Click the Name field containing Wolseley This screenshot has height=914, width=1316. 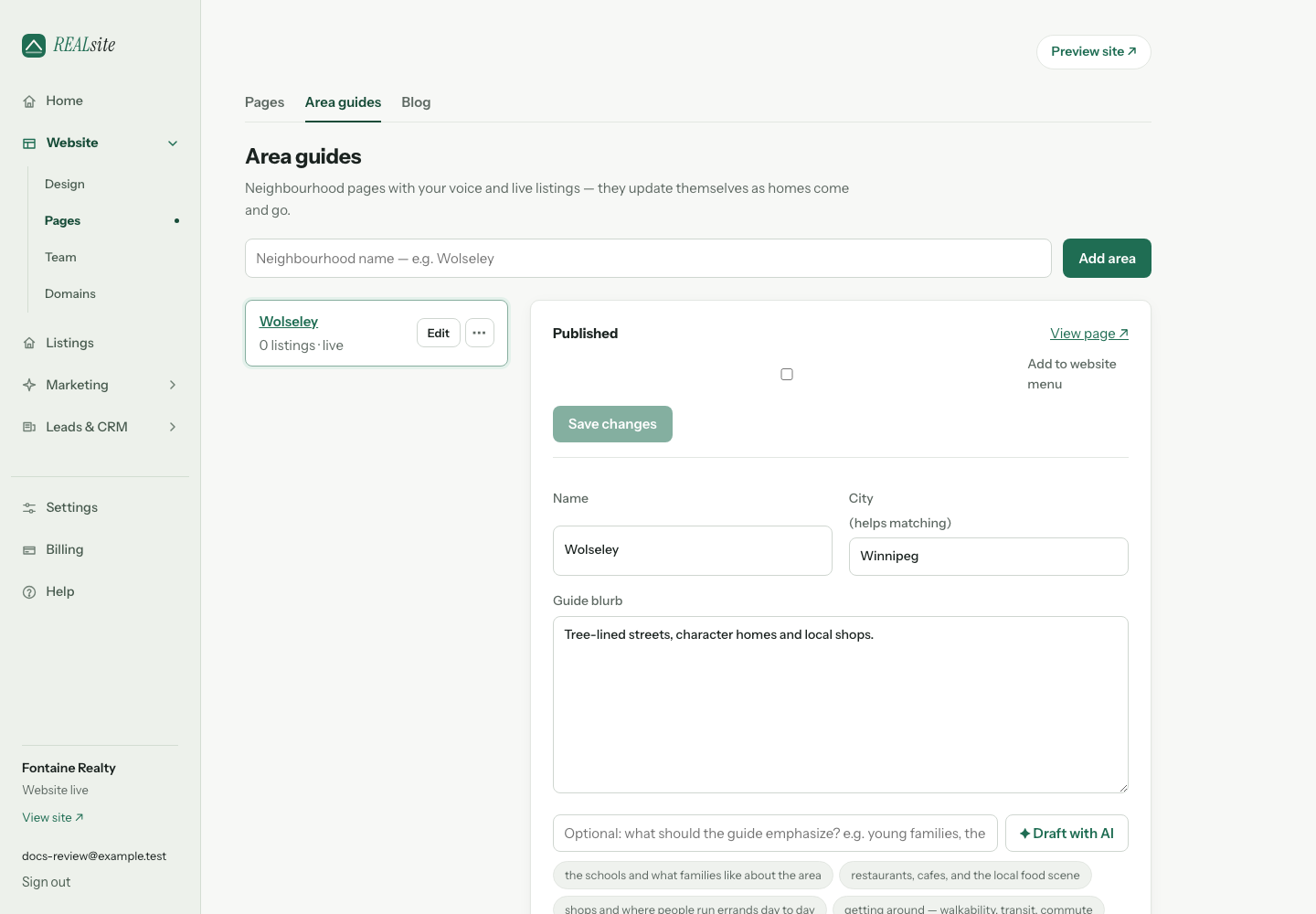click(x=693, y=550)
